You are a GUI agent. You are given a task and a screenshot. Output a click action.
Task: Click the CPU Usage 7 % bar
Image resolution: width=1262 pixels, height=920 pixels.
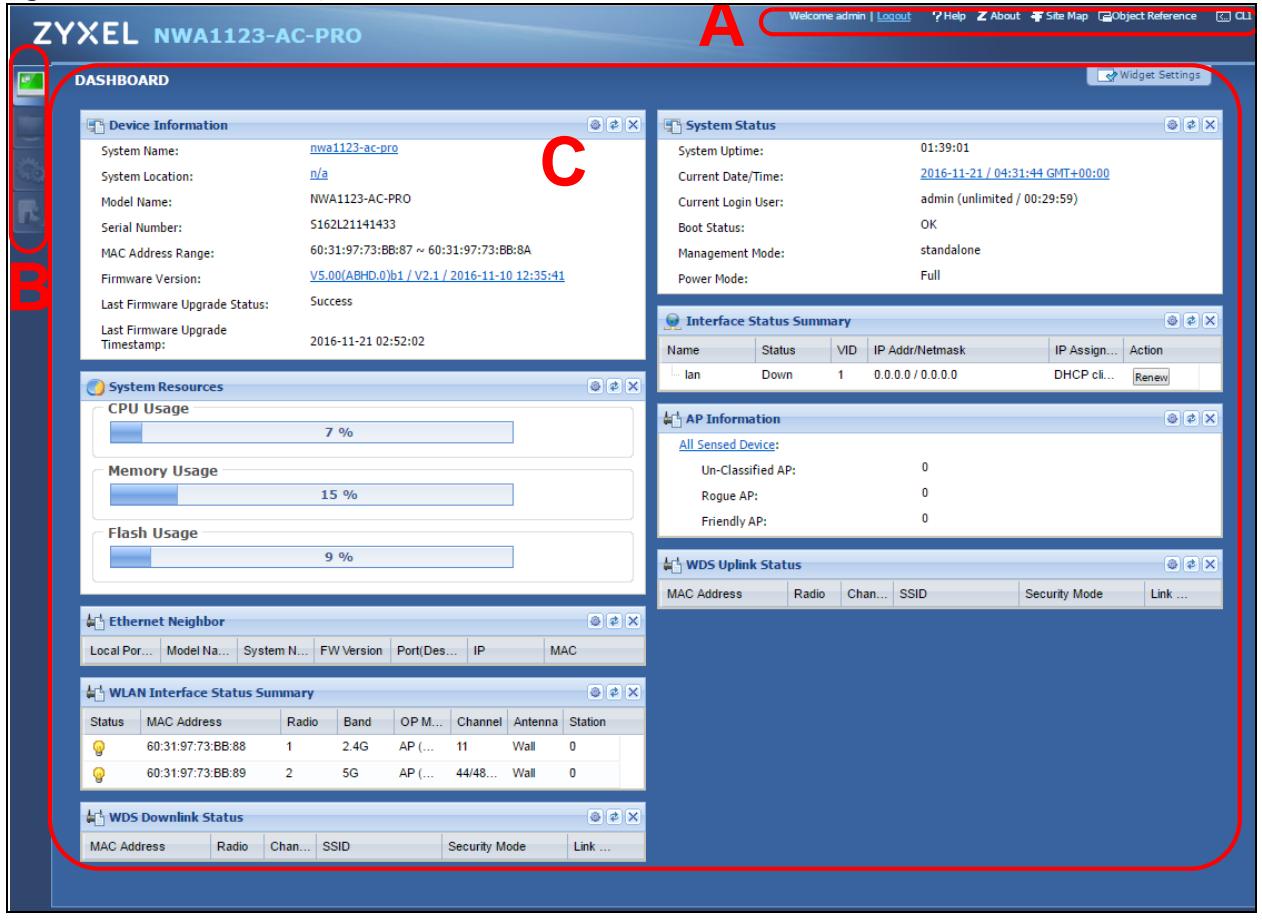pyautogui.click(x=310, y=432)
